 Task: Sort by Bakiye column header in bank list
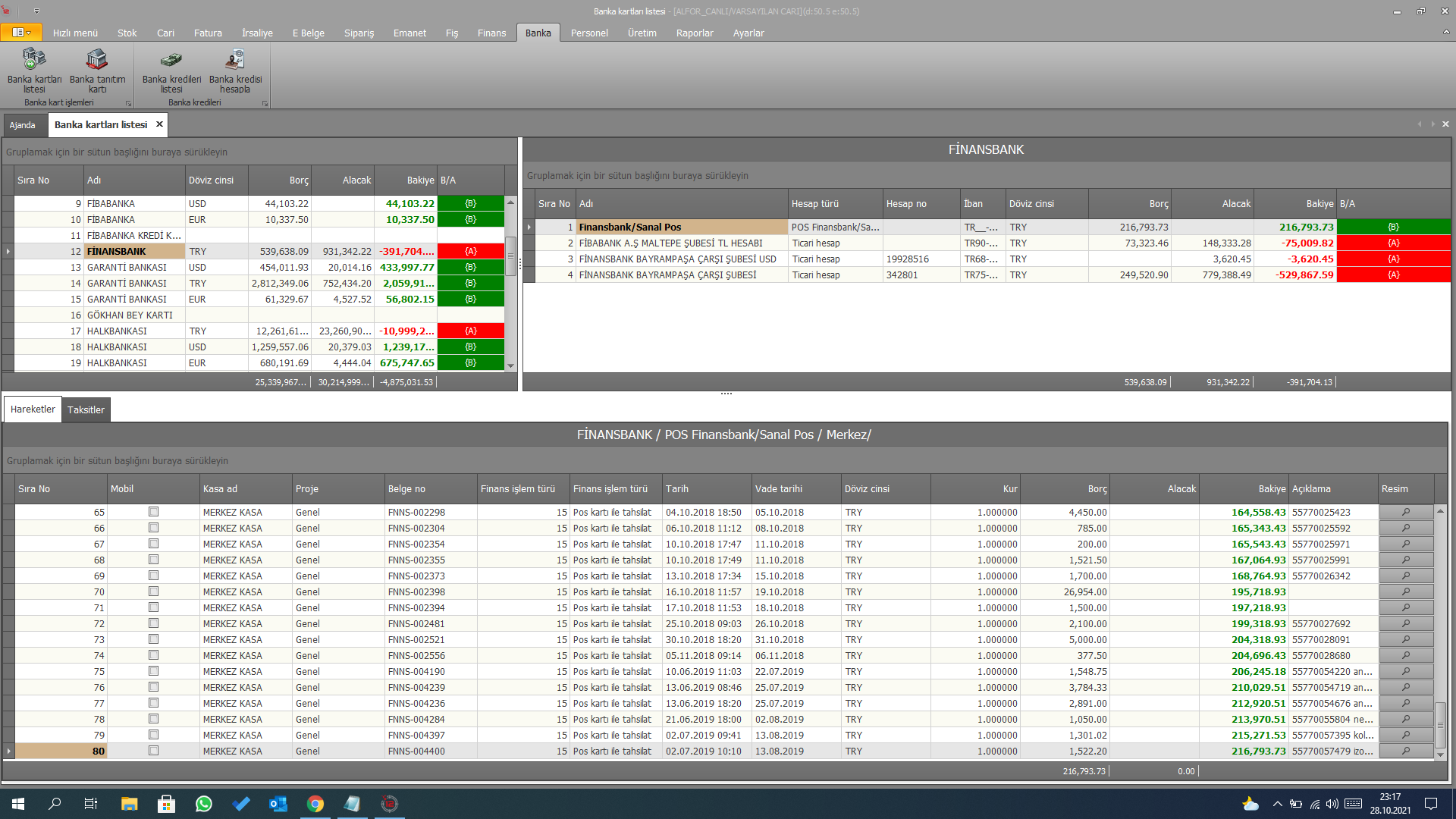(x=419, y=180)
